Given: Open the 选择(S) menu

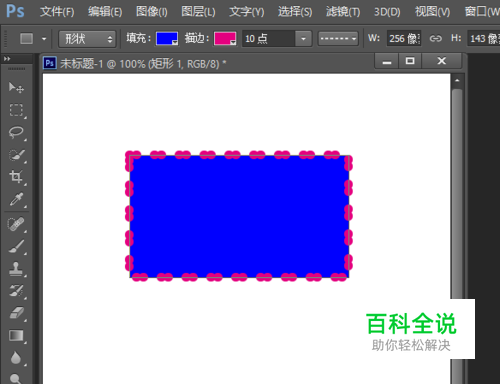Looking at the screenshot, I should 295,12.
